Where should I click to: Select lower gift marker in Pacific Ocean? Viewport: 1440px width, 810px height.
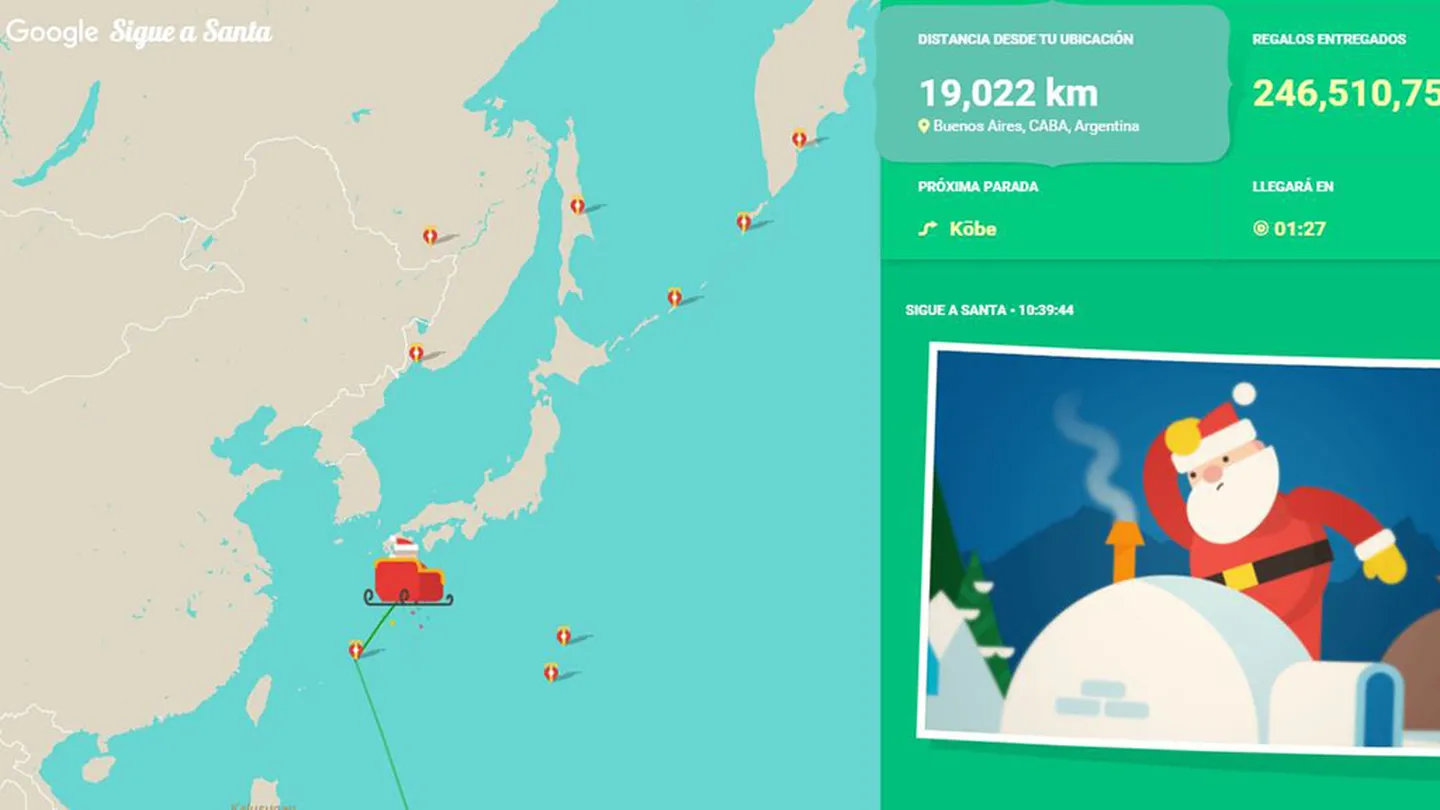pos(551,672)
